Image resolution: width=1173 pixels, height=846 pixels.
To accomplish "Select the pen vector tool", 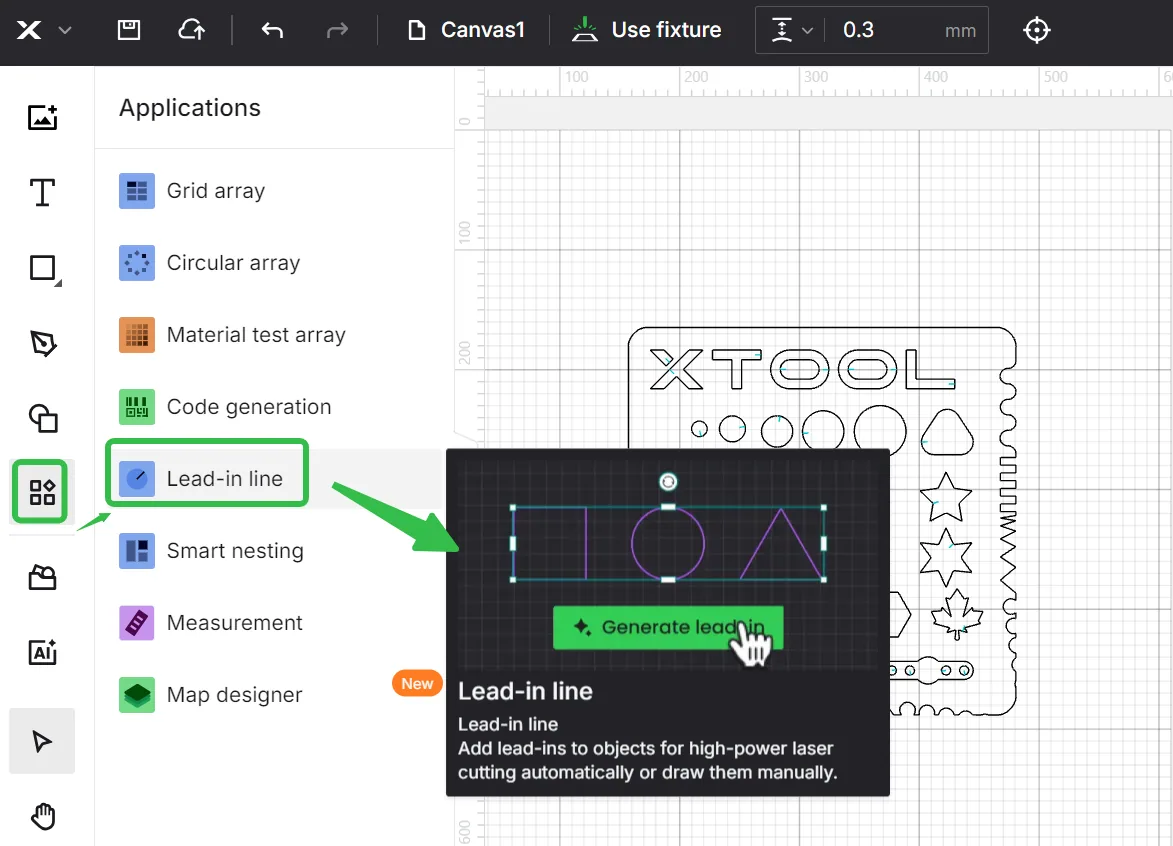I will point(43,343).
